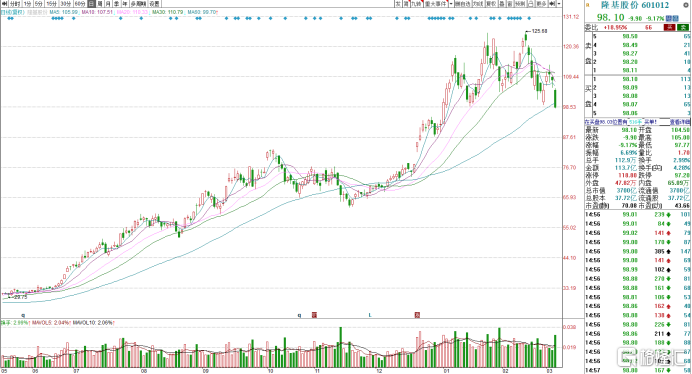692x374 pixels.
Task: Open the 多周期 multi-period view
Action: pos(138,4)
